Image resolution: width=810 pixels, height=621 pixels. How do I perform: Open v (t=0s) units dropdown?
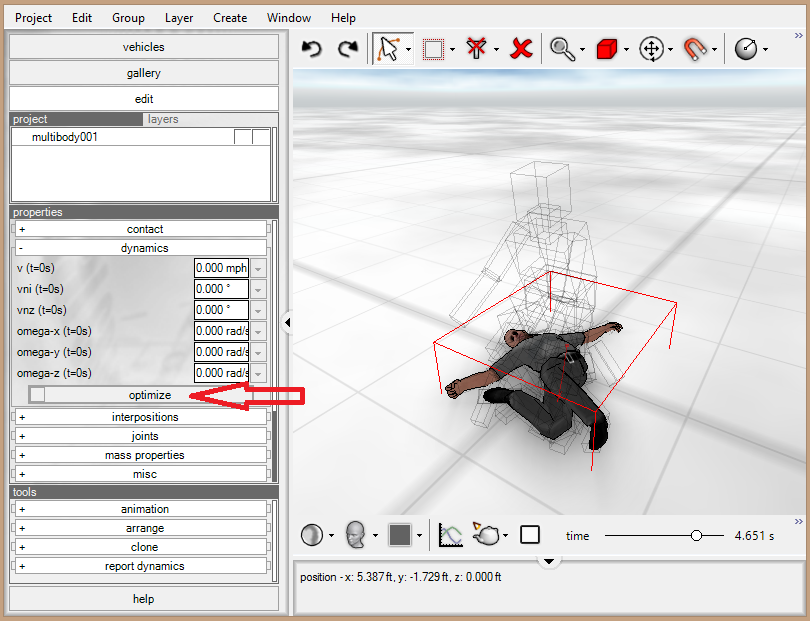click(x=258, y=268)
